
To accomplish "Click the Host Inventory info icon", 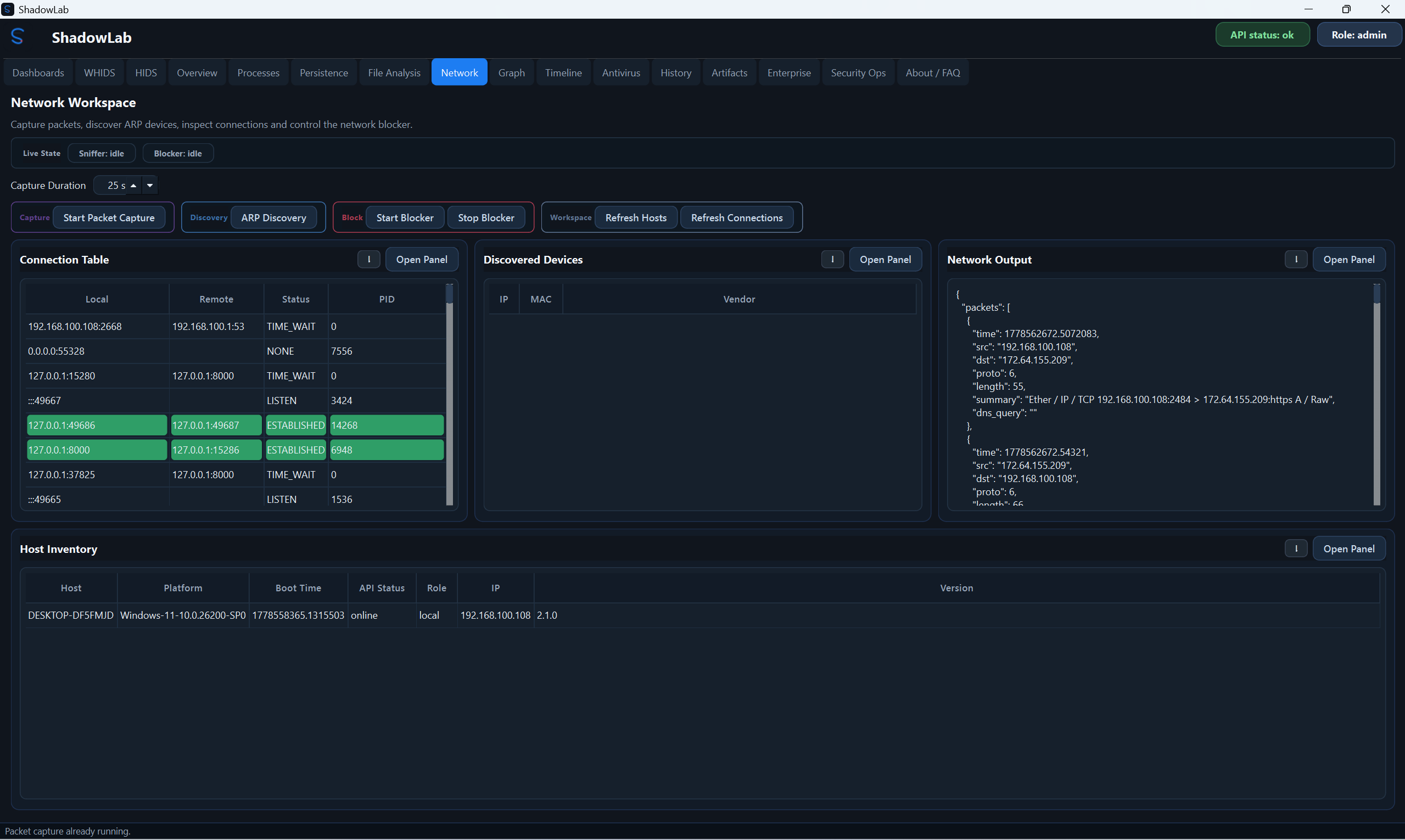I will tap(1296, 548).
